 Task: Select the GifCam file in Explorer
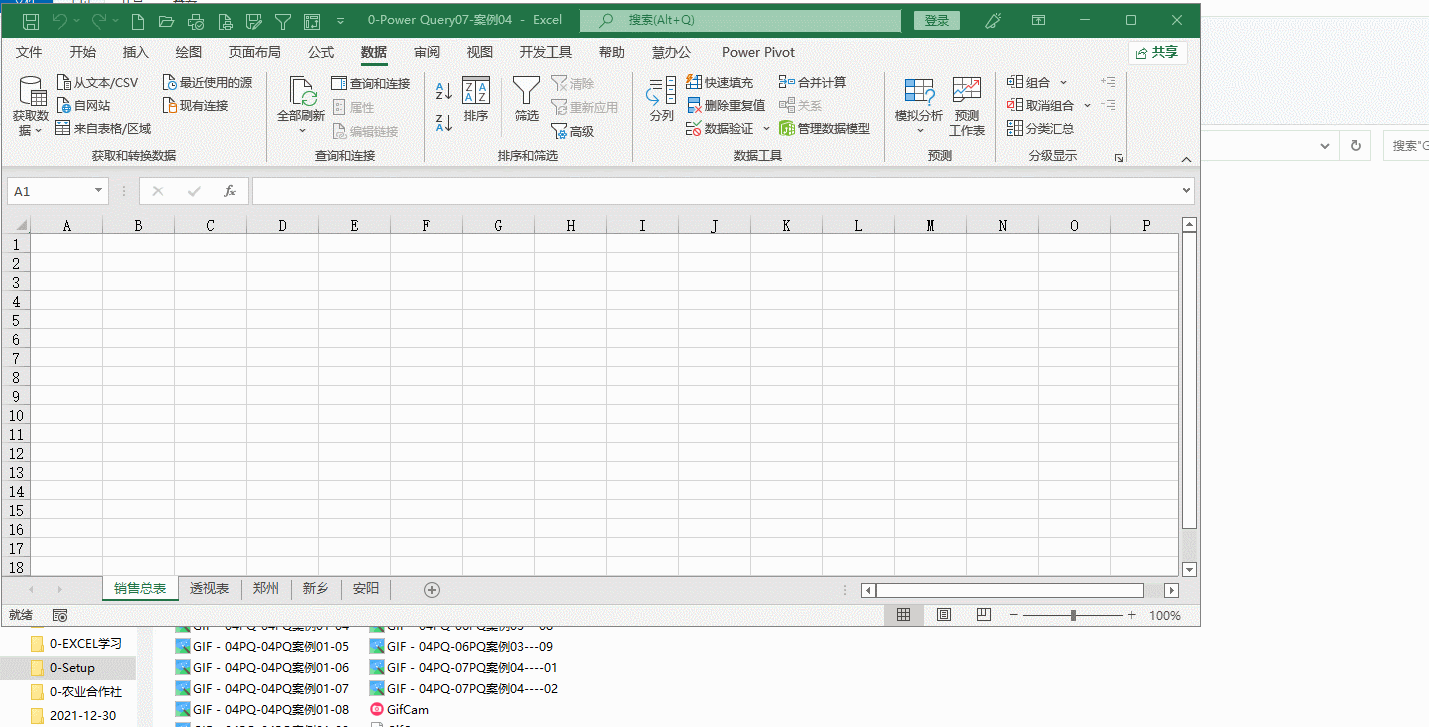point(399,709)
